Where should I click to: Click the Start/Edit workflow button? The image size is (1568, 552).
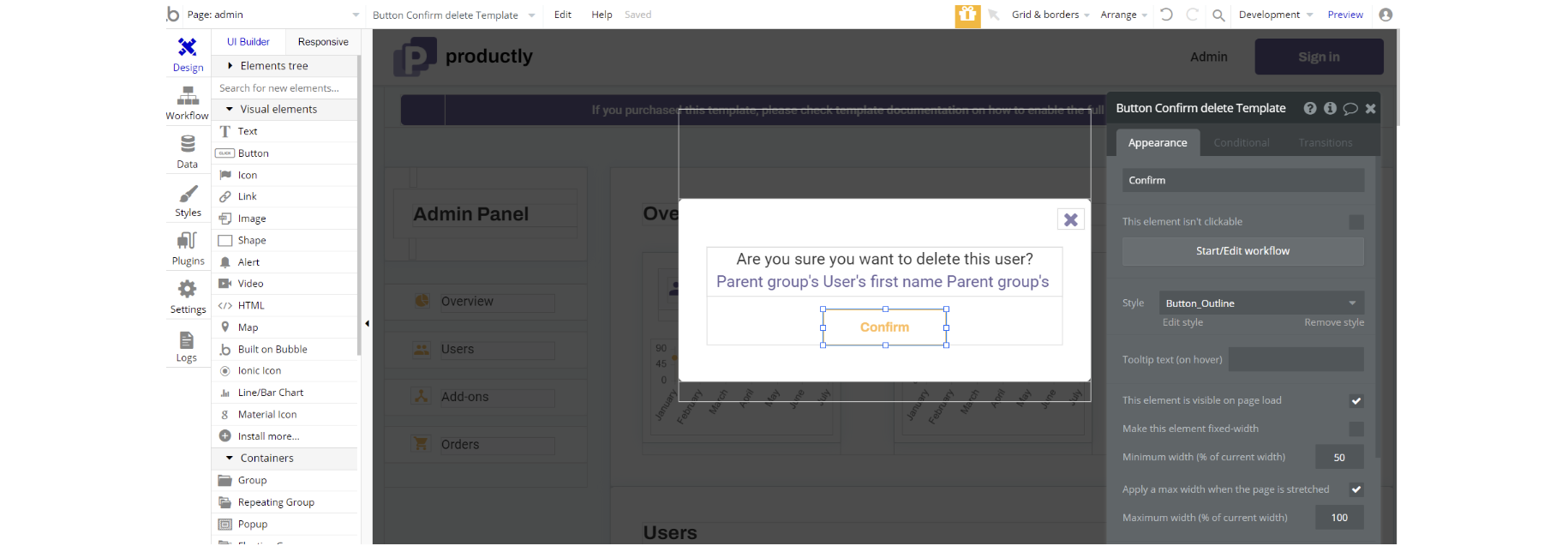click(1243, 251)
